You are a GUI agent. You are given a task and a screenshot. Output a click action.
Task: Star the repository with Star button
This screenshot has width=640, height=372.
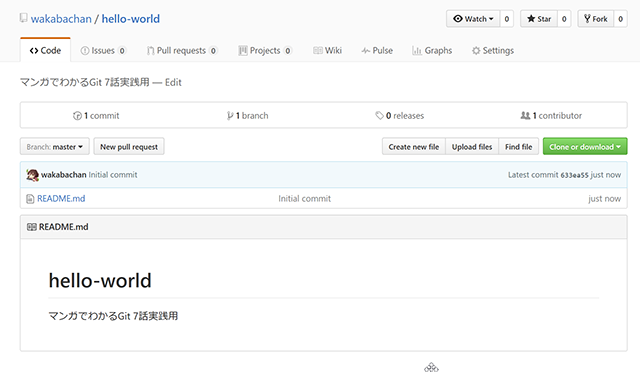539,19
